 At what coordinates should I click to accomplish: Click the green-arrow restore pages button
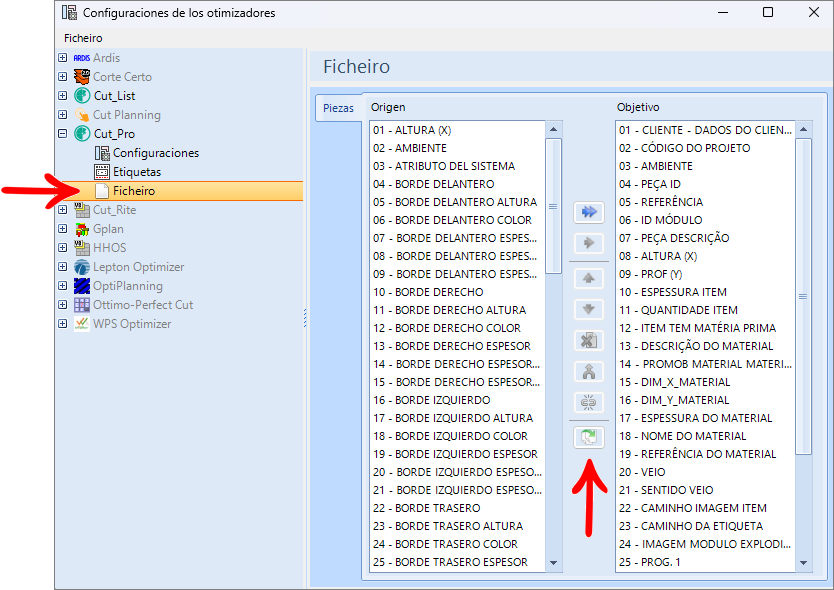pos(589,438)
